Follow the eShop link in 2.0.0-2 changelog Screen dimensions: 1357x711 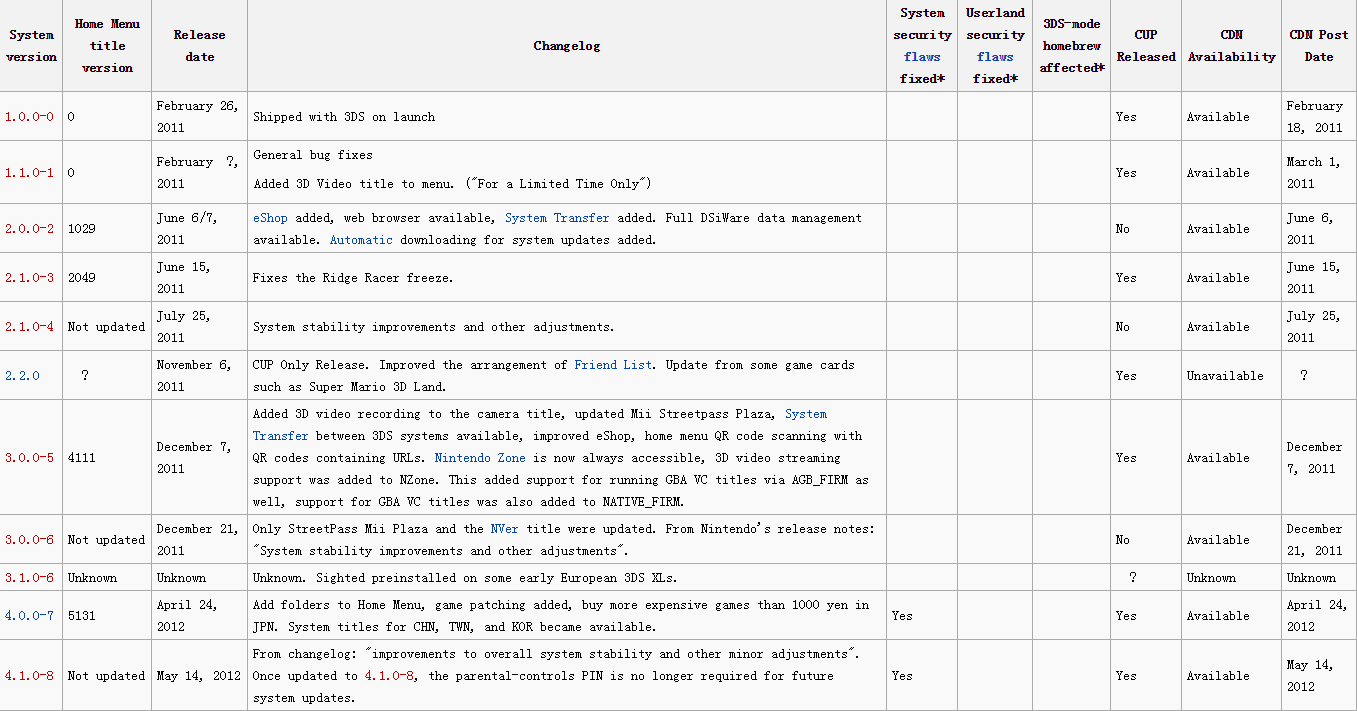tap(271, 218)
